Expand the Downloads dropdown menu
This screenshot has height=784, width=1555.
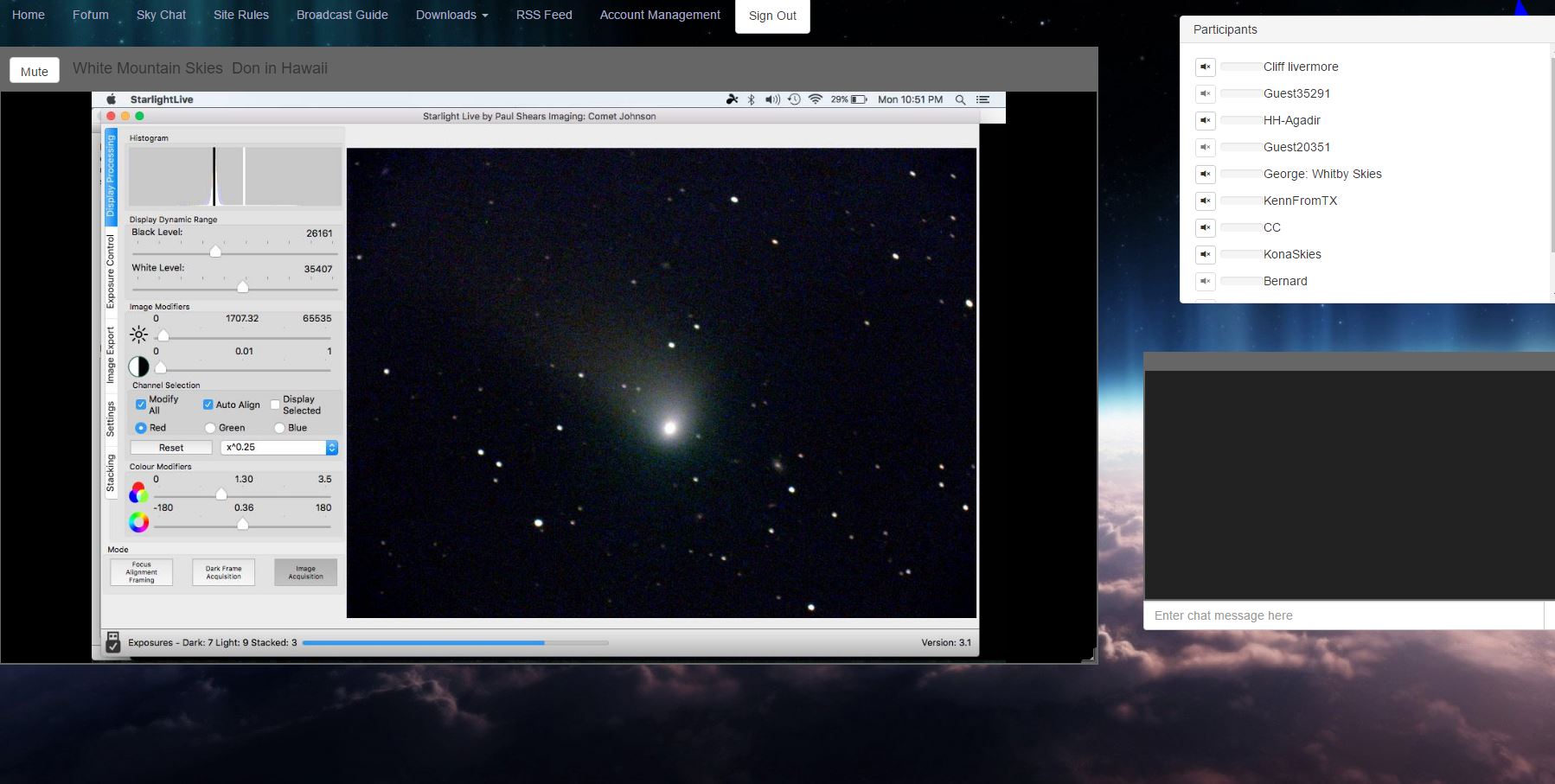(x=451, y=15)
